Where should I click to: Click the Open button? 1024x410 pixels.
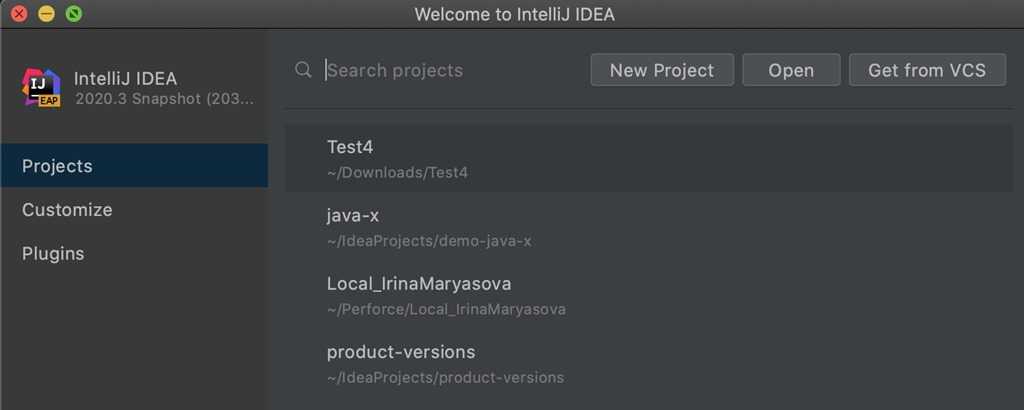pos(791,70)
